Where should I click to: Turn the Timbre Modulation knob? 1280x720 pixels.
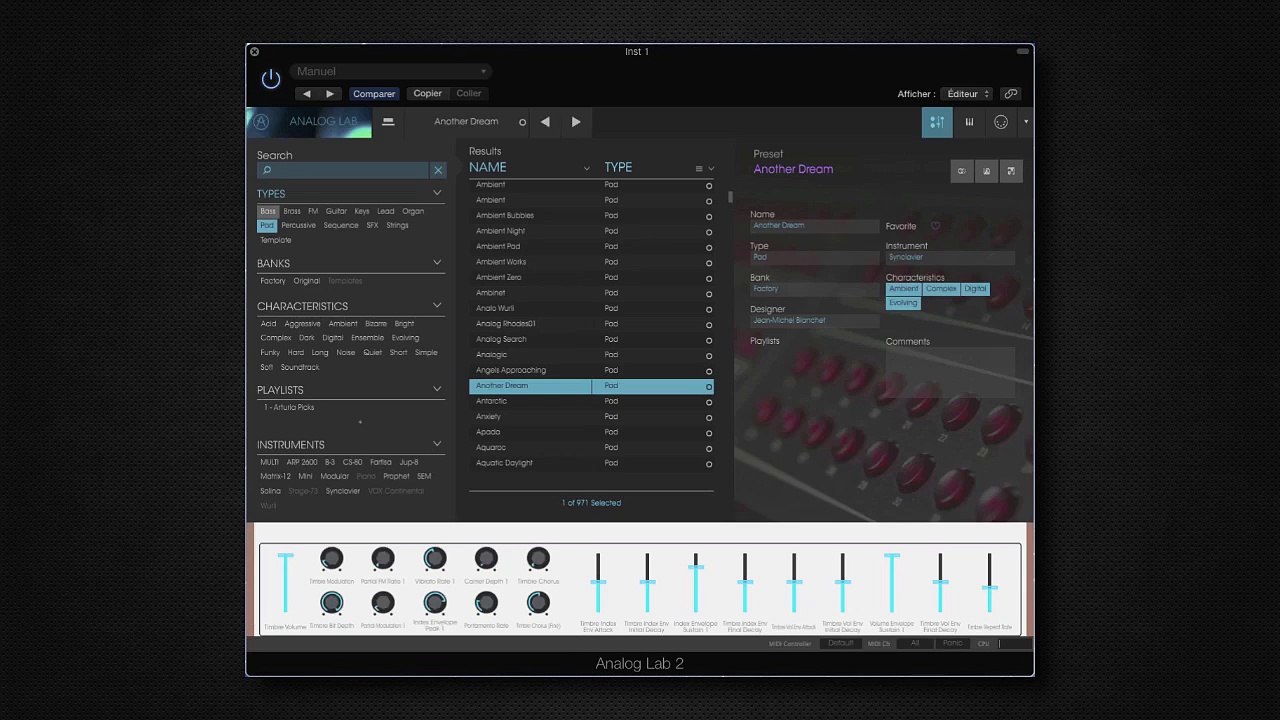[x=331, y=559]
